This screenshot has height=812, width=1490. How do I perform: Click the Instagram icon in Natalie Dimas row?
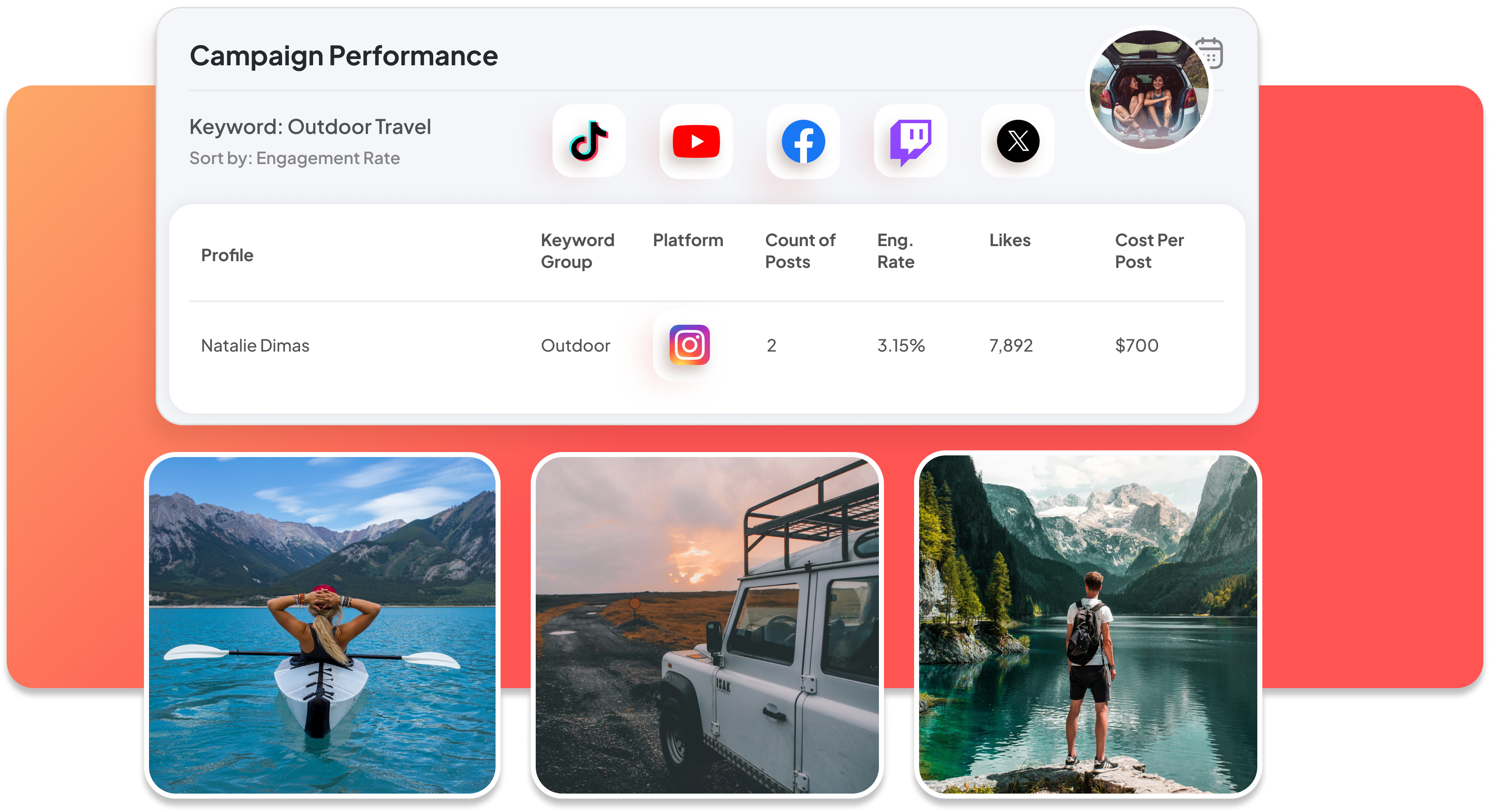click(689, 345)
